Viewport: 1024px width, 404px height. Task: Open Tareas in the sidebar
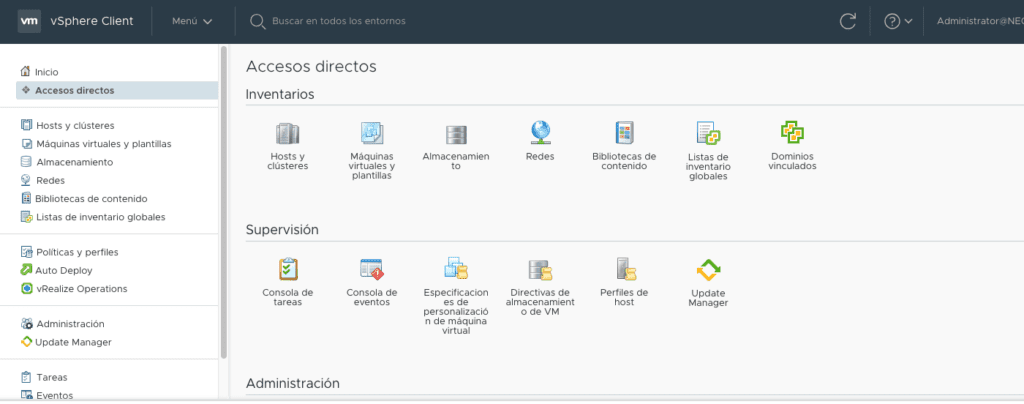pos(44,377)
